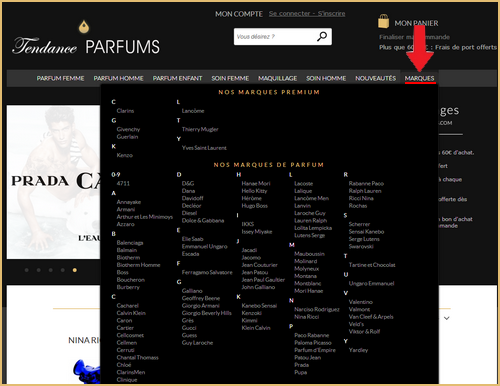The image size is (500, 386).
Task: Choose the Azzaro brand link
Action: [x=125, y=224]
